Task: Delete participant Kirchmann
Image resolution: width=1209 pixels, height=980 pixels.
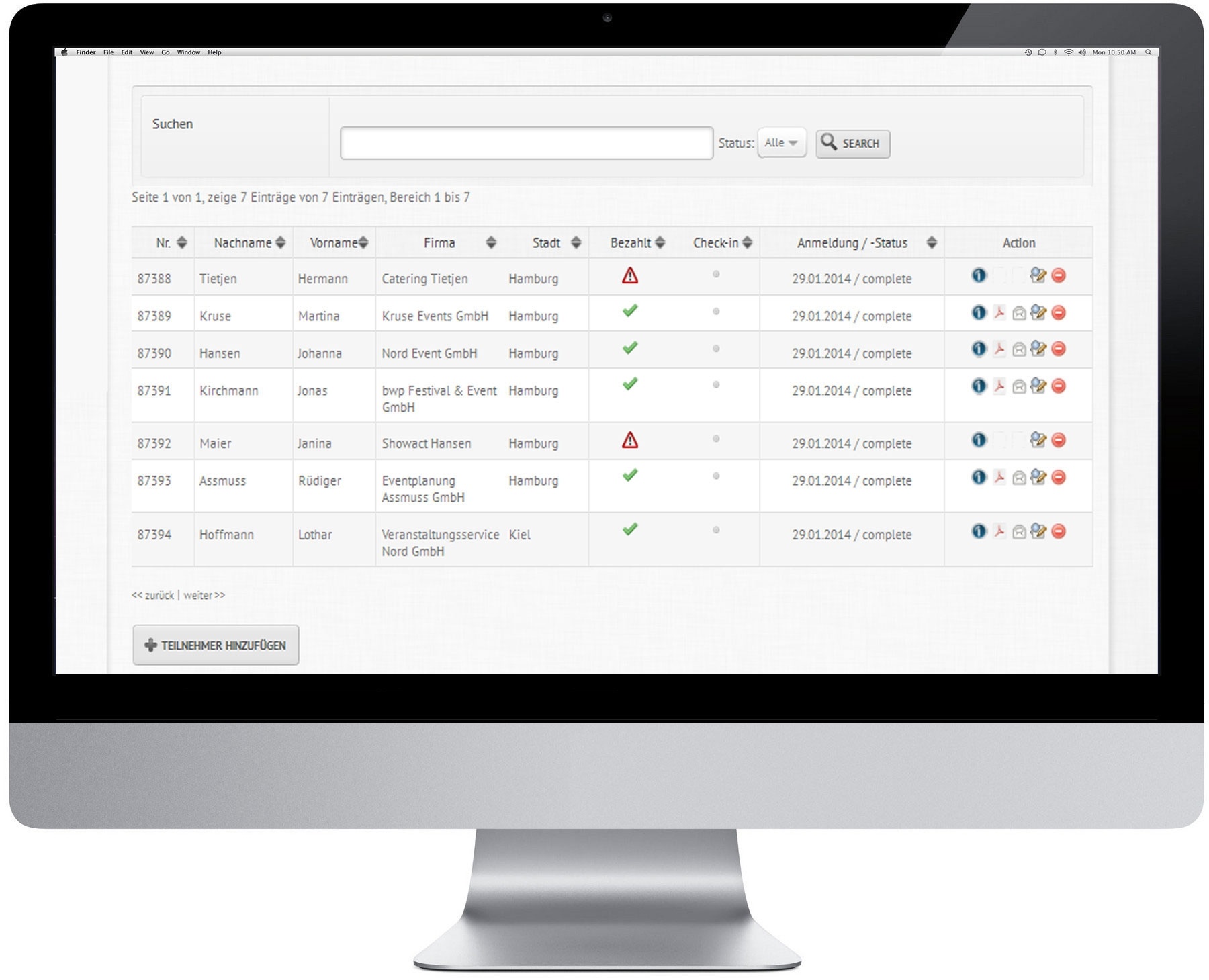Action: coord(1059,386)
